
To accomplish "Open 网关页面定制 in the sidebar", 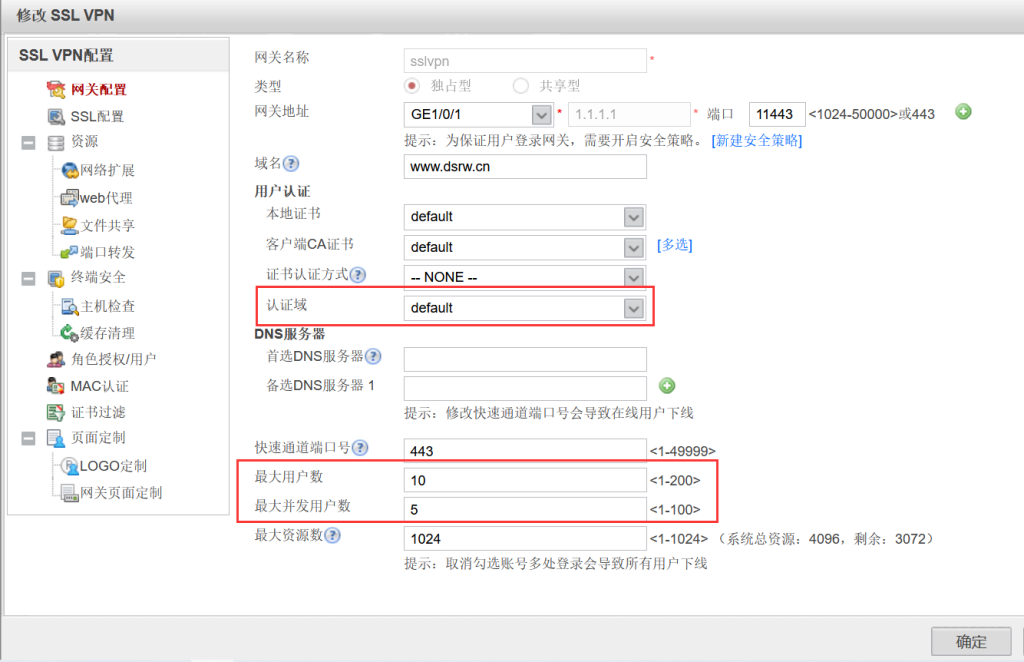I will pos(121,493).
